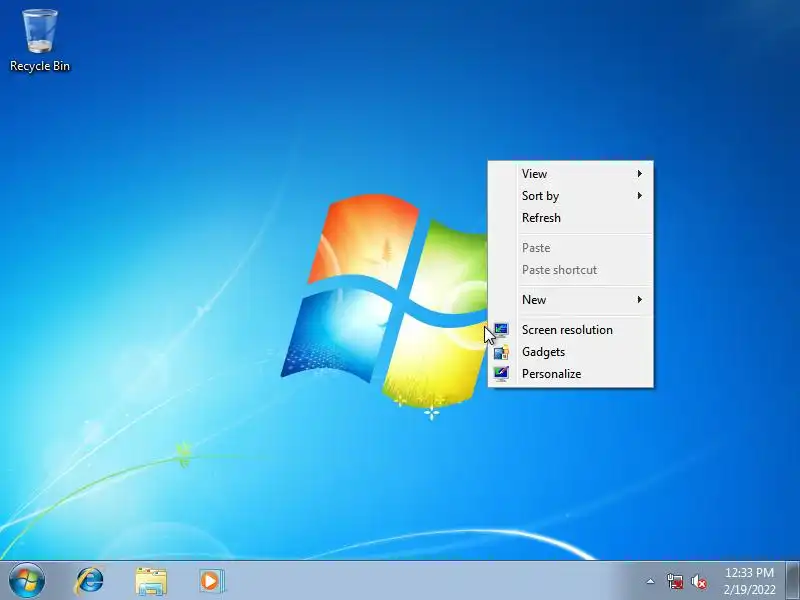The width and height of the screenshot is (800, 600).
Task: Open the Recycle Bin desktop icon
Action: (x=40, y=40)
